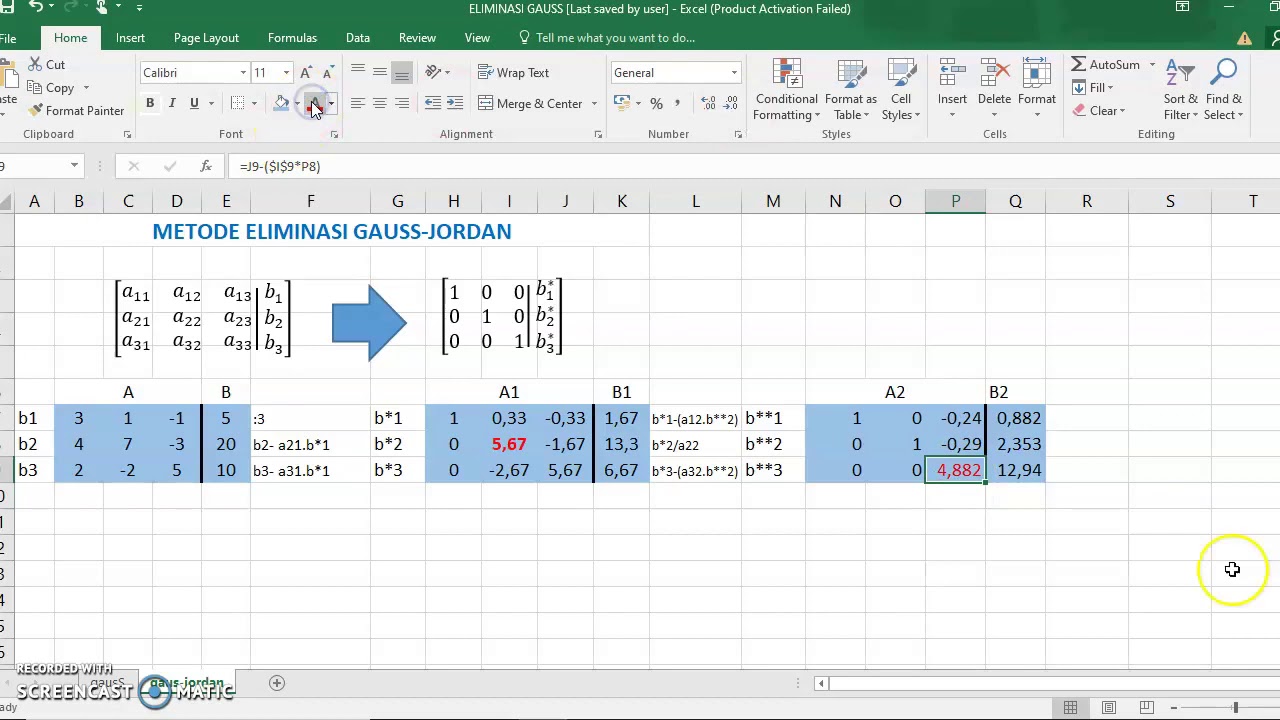Click in the formula bar
This screenshot has height=720, width=1280.
(750, 166)
